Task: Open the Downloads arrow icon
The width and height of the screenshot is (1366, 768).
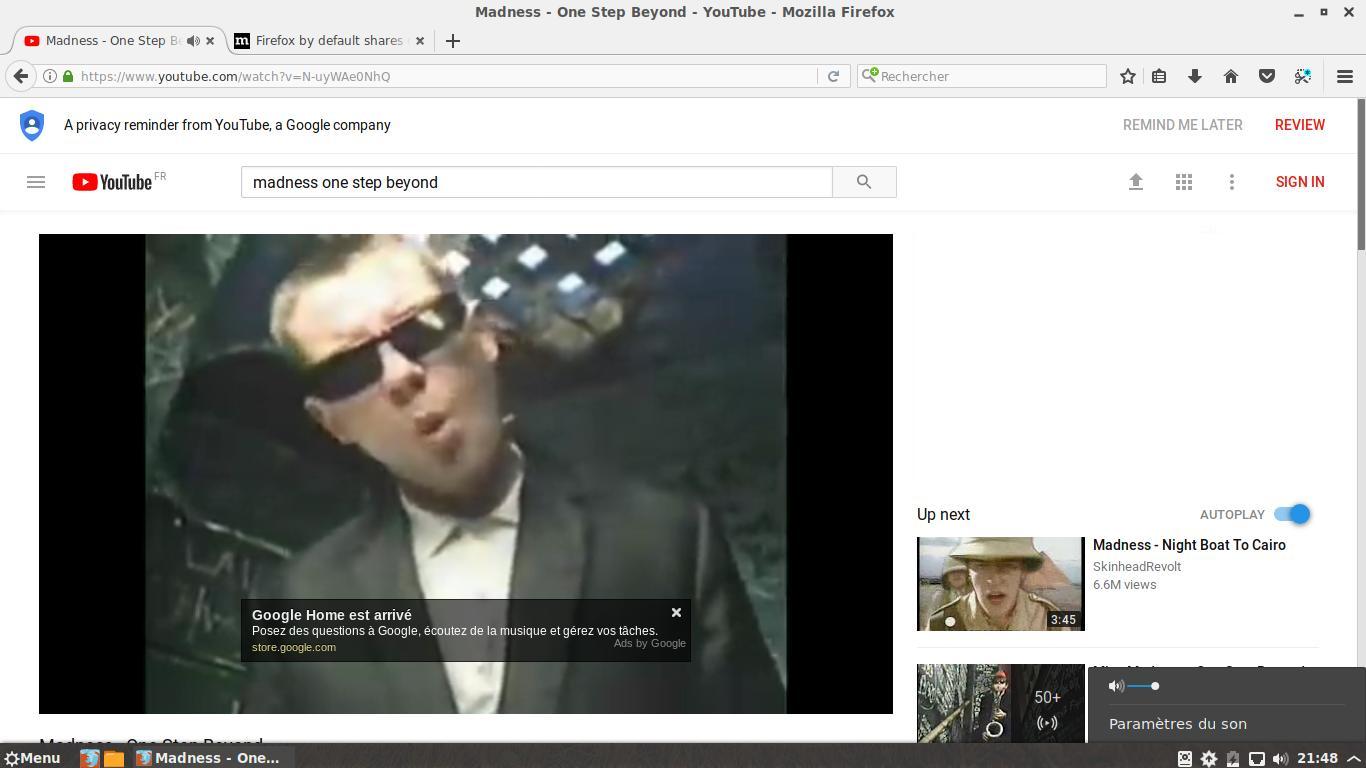Action: [1195, 76]
